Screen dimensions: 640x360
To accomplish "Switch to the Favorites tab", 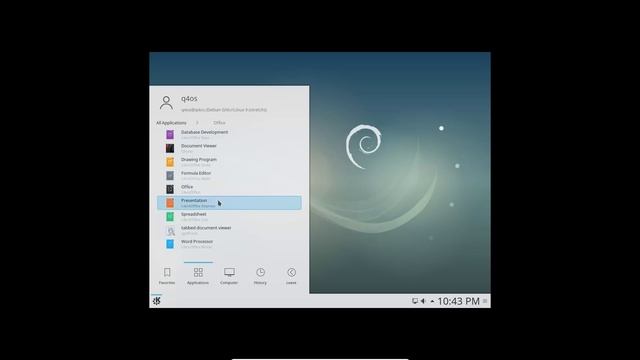I will click(167, 276).
